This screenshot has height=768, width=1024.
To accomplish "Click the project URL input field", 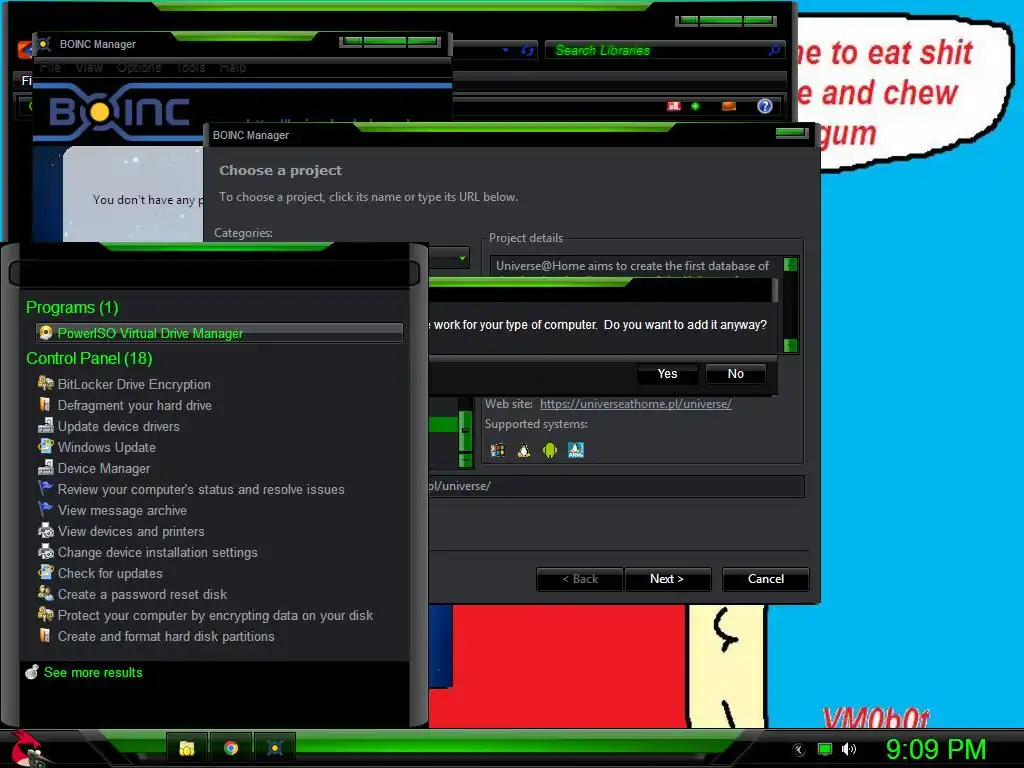I will [616, 486].
